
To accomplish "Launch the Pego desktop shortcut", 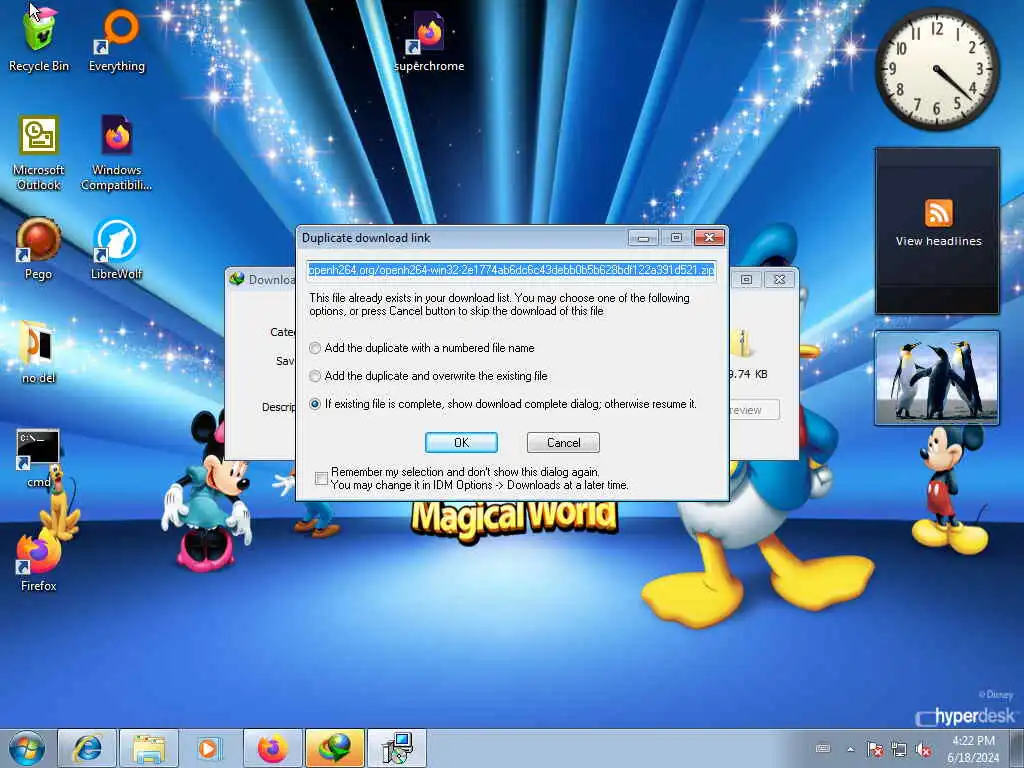I will tap(39, 249).
